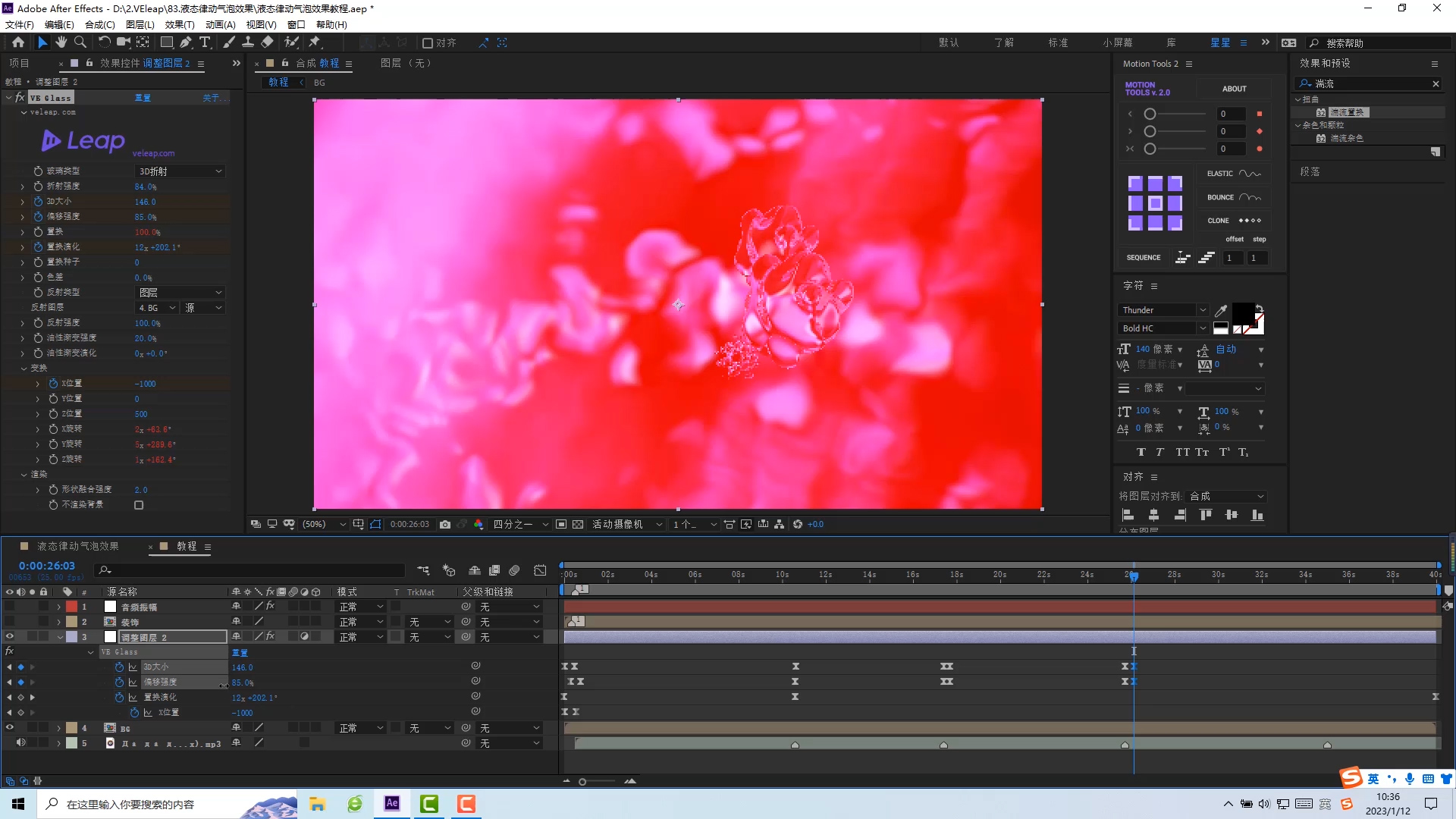Select the Type tool
The width and height of the screenshot is (1456, 819).
pos(205,42)
